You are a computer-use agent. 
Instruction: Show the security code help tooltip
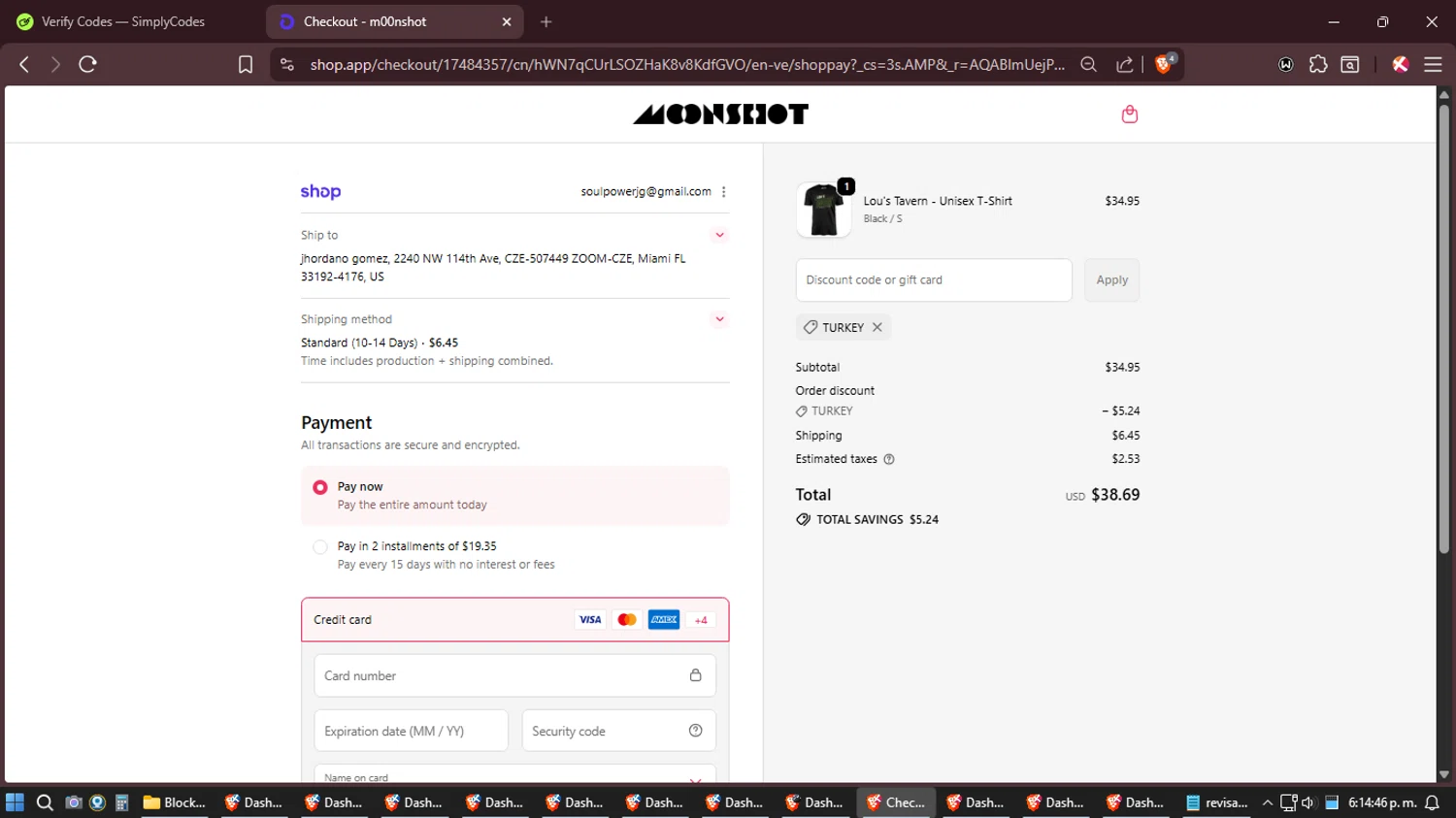coord(695,731)
